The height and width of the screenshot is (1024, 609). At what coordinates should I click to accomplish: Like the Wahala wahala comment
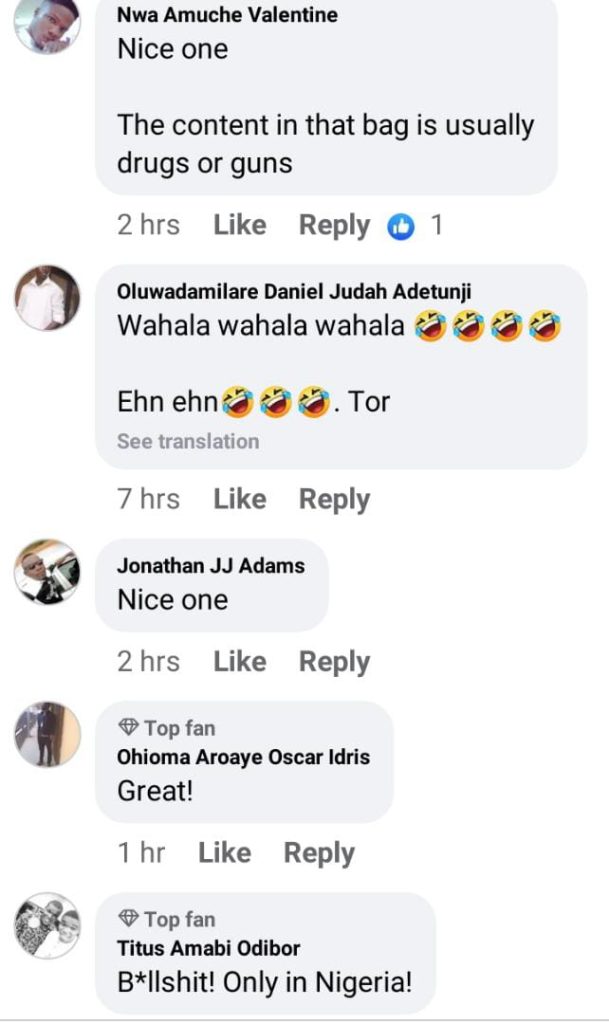coord(240,499)
